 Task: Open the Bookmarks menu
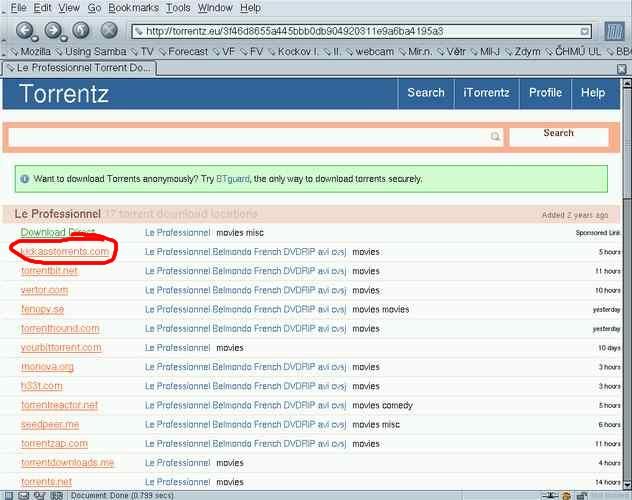click(x=133, y=8)
